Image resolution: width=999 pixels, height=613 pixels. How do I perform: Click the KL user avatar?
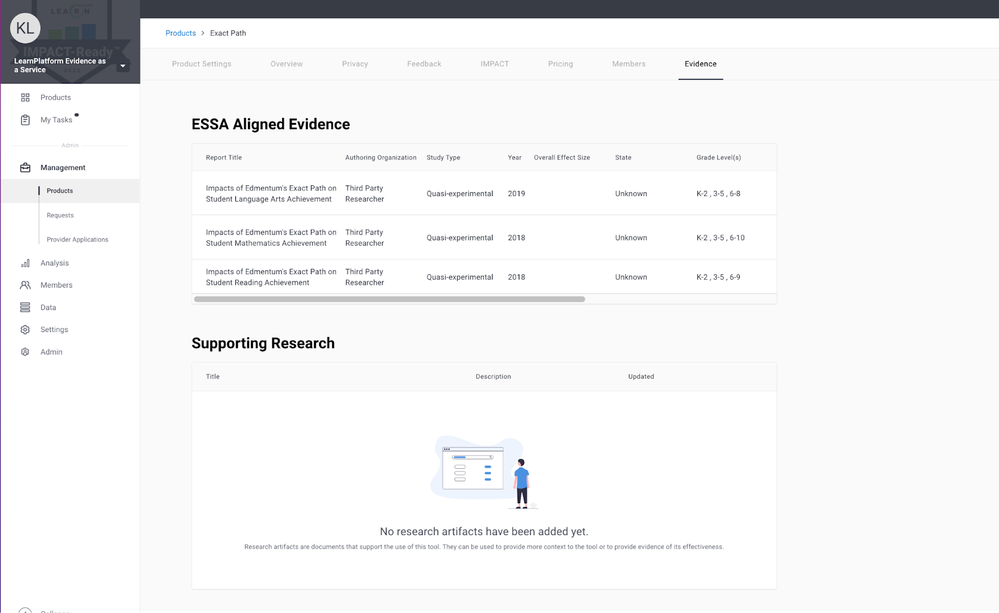25,28
